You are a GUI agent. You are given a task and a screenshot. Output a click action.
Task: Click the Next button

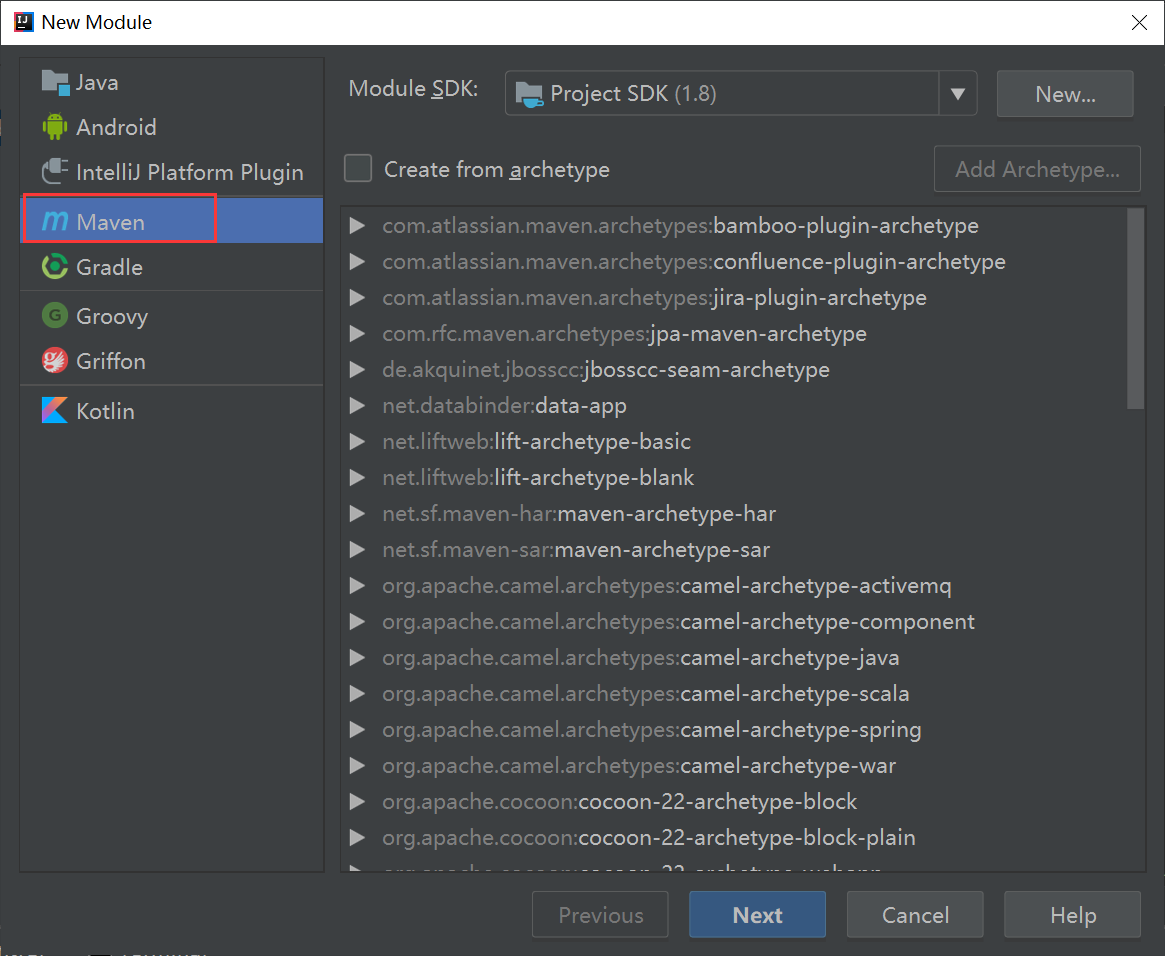point(757,914)
